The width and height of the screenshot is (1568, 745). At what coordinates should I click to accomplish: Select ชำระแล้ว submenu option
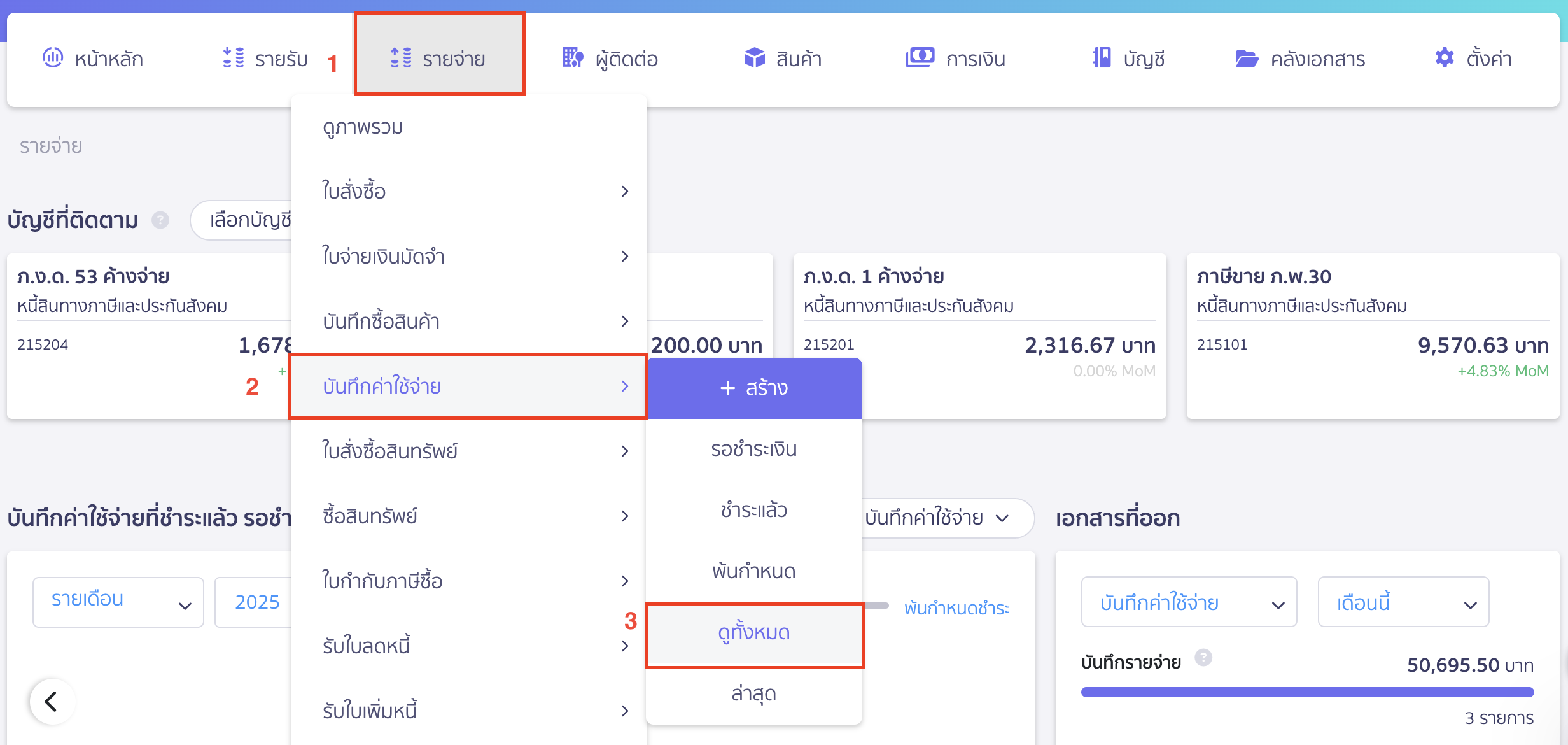coord(754,510)
